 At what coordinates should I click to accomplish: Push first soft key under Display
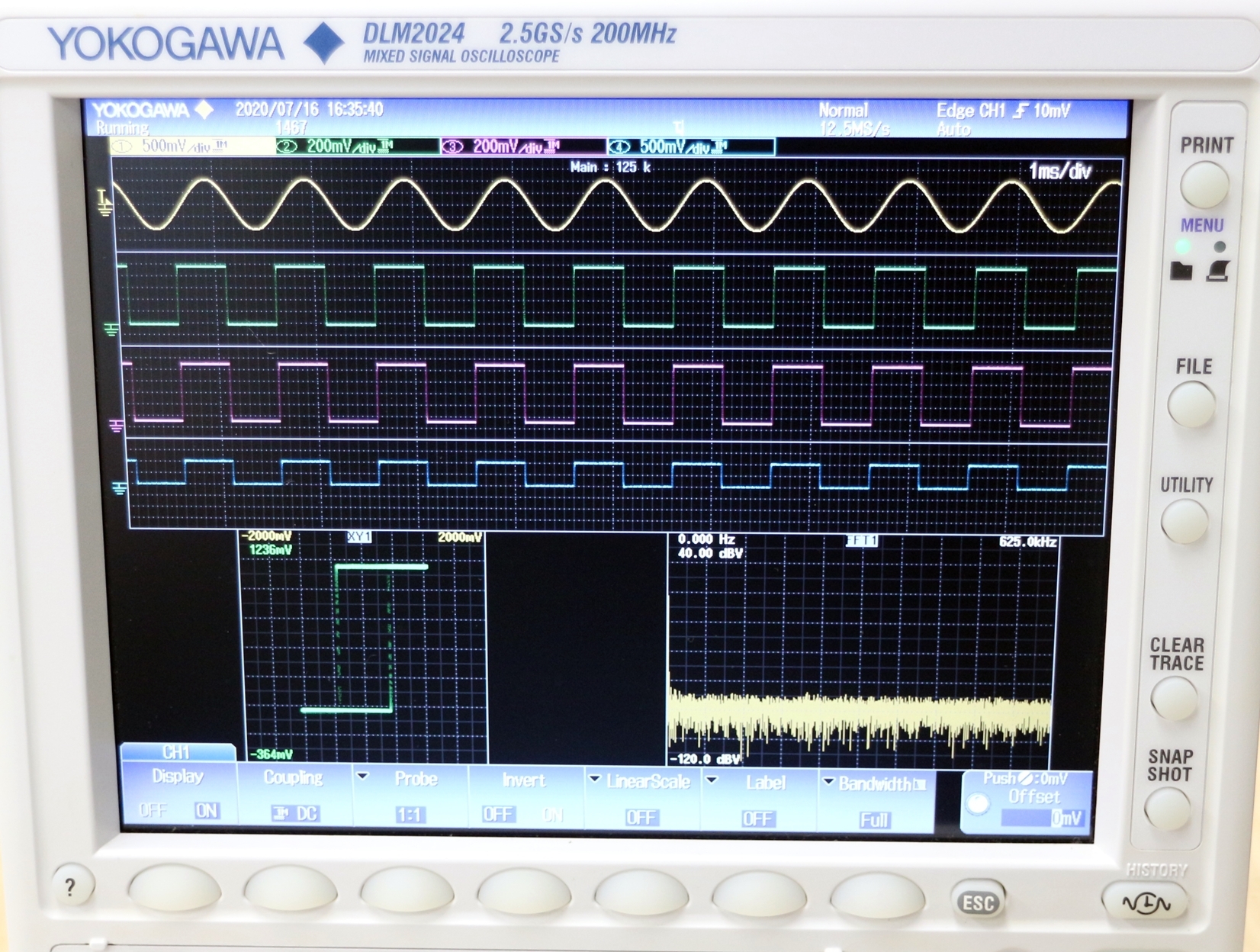pos(174,888)
